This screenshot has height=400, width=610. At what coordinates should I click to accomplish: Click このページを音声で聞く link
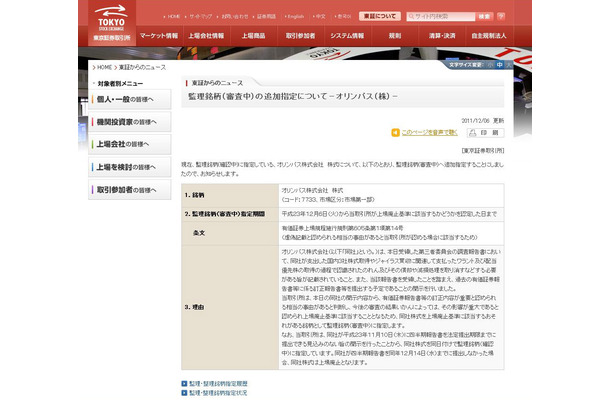[429, 133]
